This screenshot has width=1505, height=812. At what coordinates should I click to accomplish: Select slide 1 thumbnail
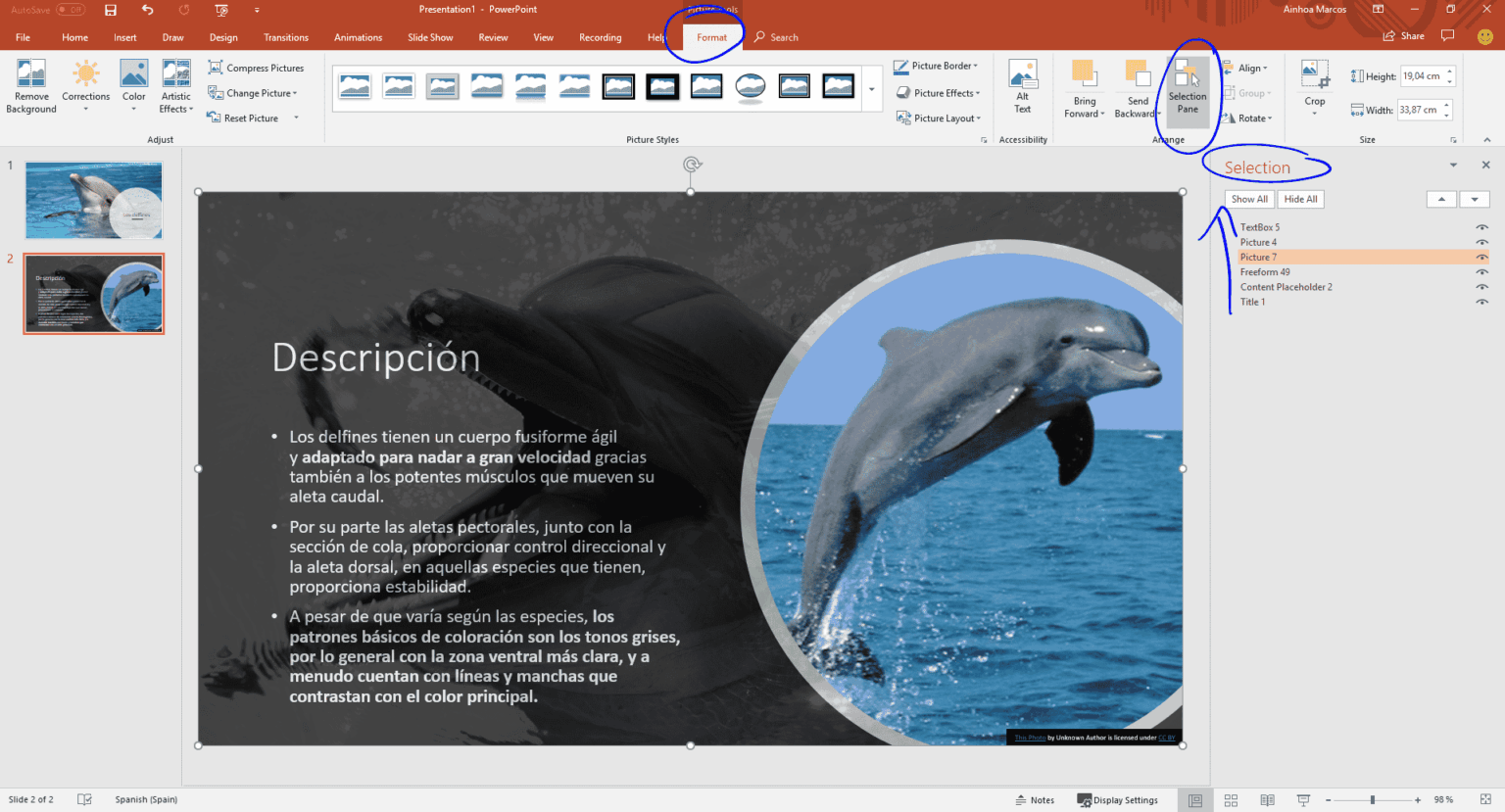93,201
